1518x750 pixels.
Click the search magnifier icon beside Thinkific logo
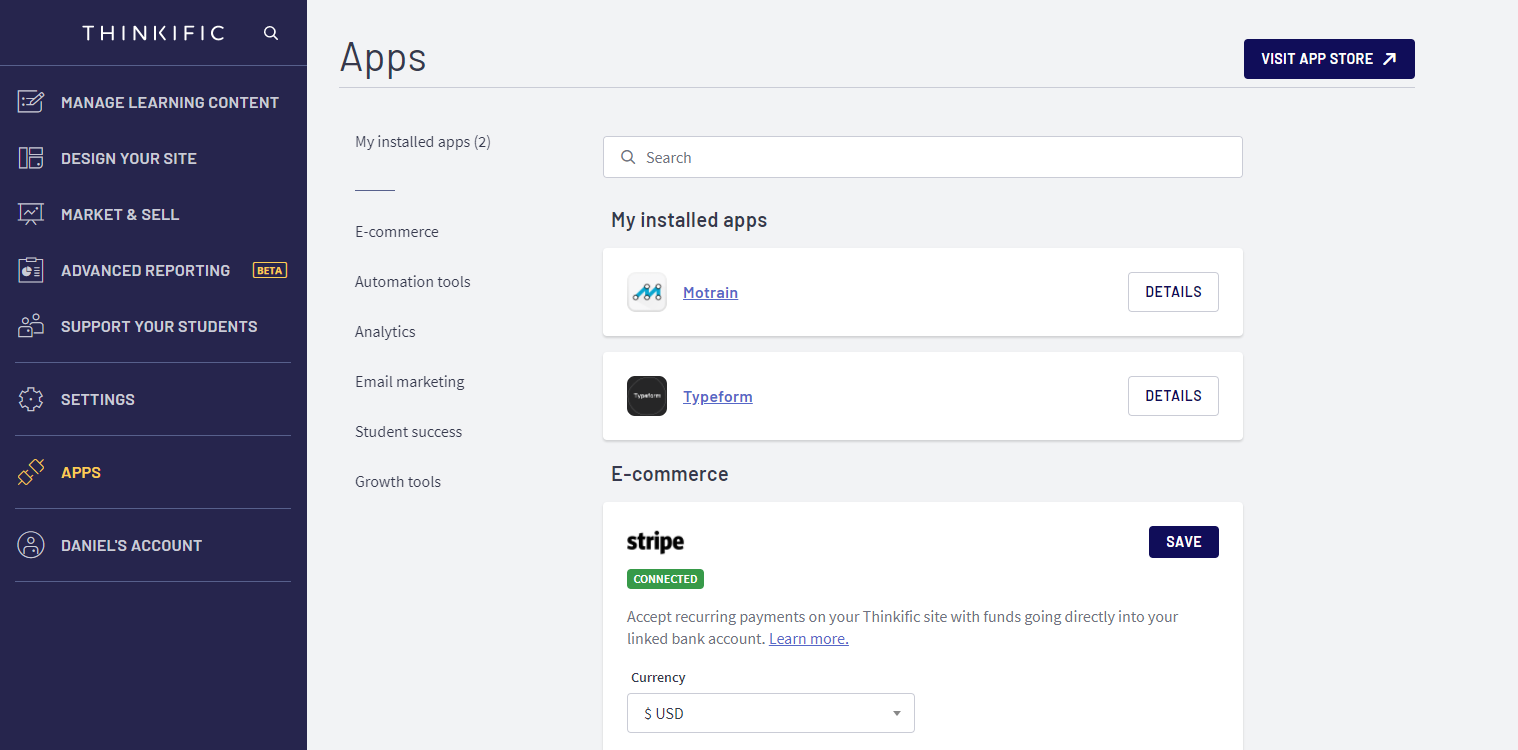pyautogui.click(x=271, y=33)
